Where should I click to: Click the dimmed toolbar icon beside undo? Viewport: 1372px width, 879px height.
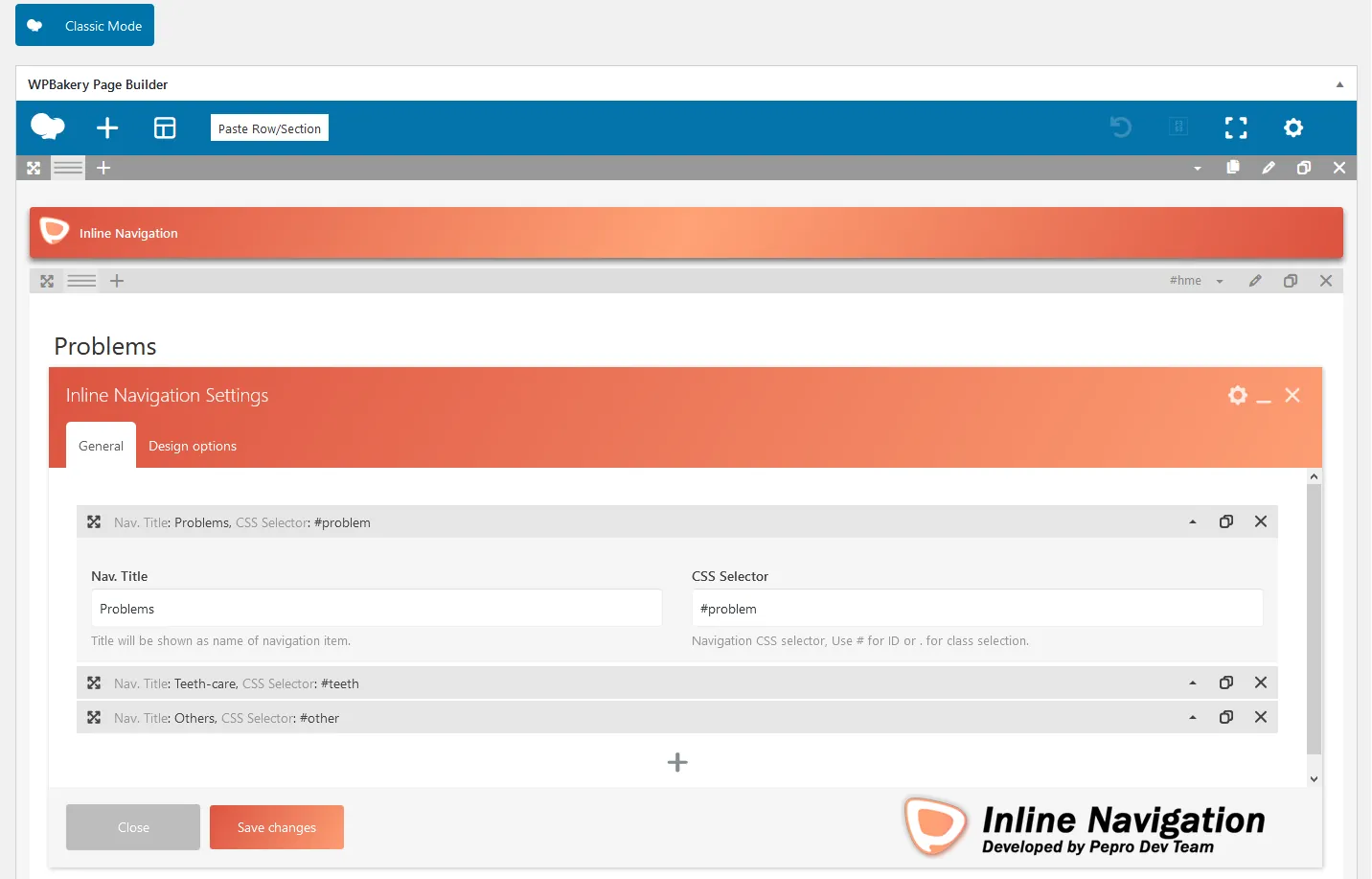tap(1178, 127)
